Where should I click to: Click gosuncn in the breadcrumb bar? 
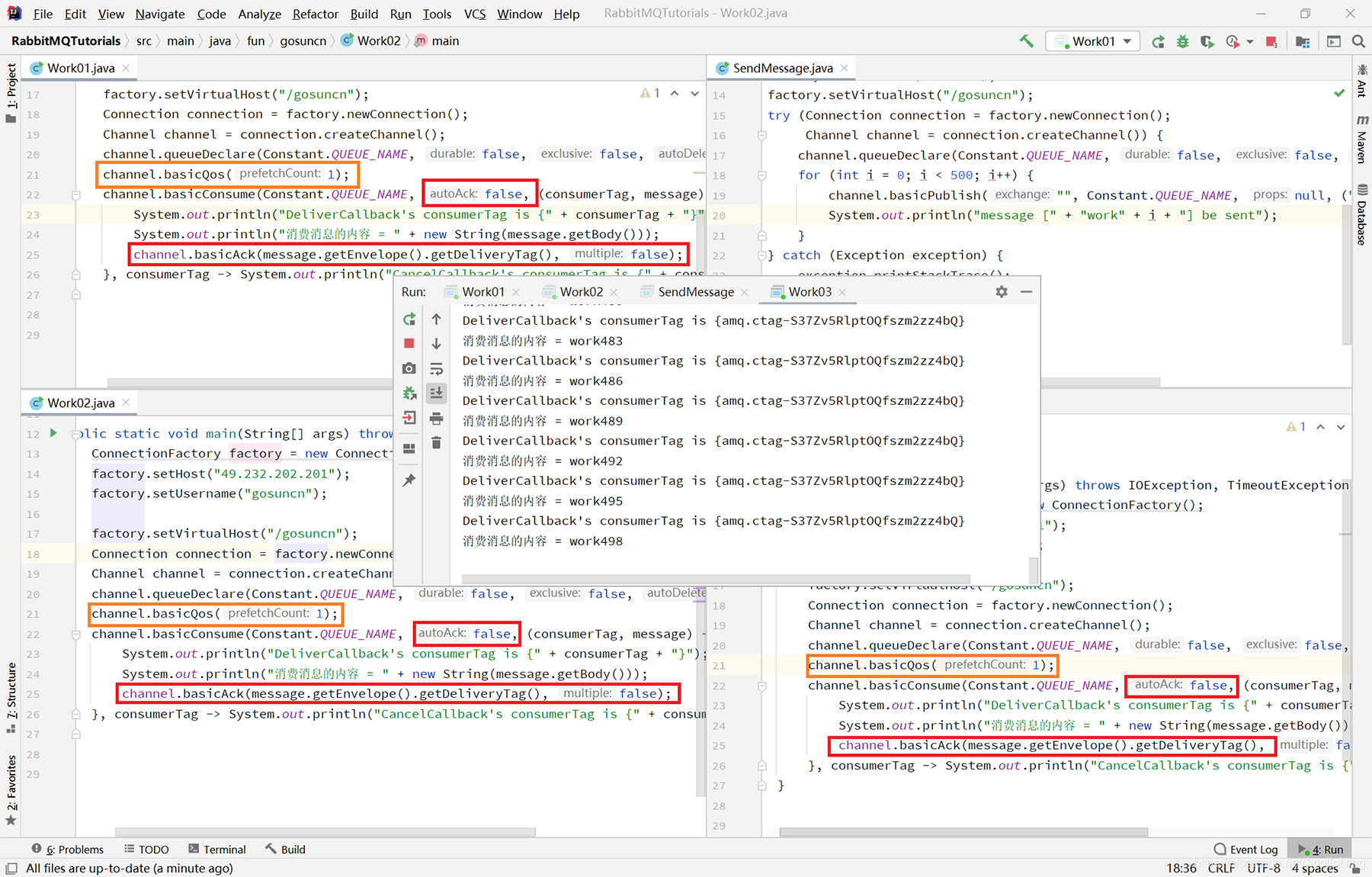(303, 41)
